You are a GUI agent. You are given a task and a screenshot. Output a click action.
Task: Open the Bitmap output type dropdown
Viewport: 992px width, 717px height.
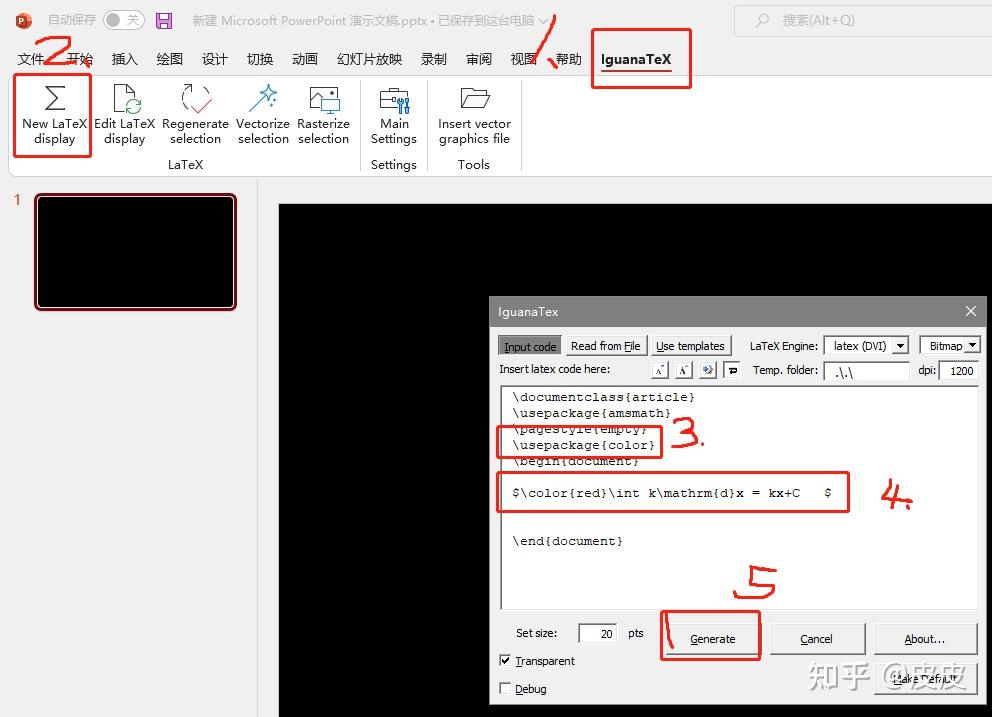pos(973,346)
